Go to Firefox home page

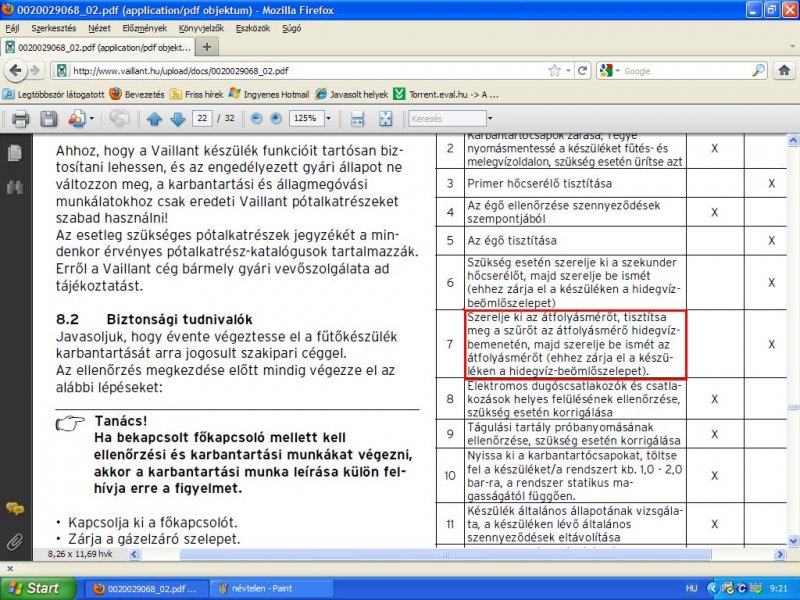[784, 70]
